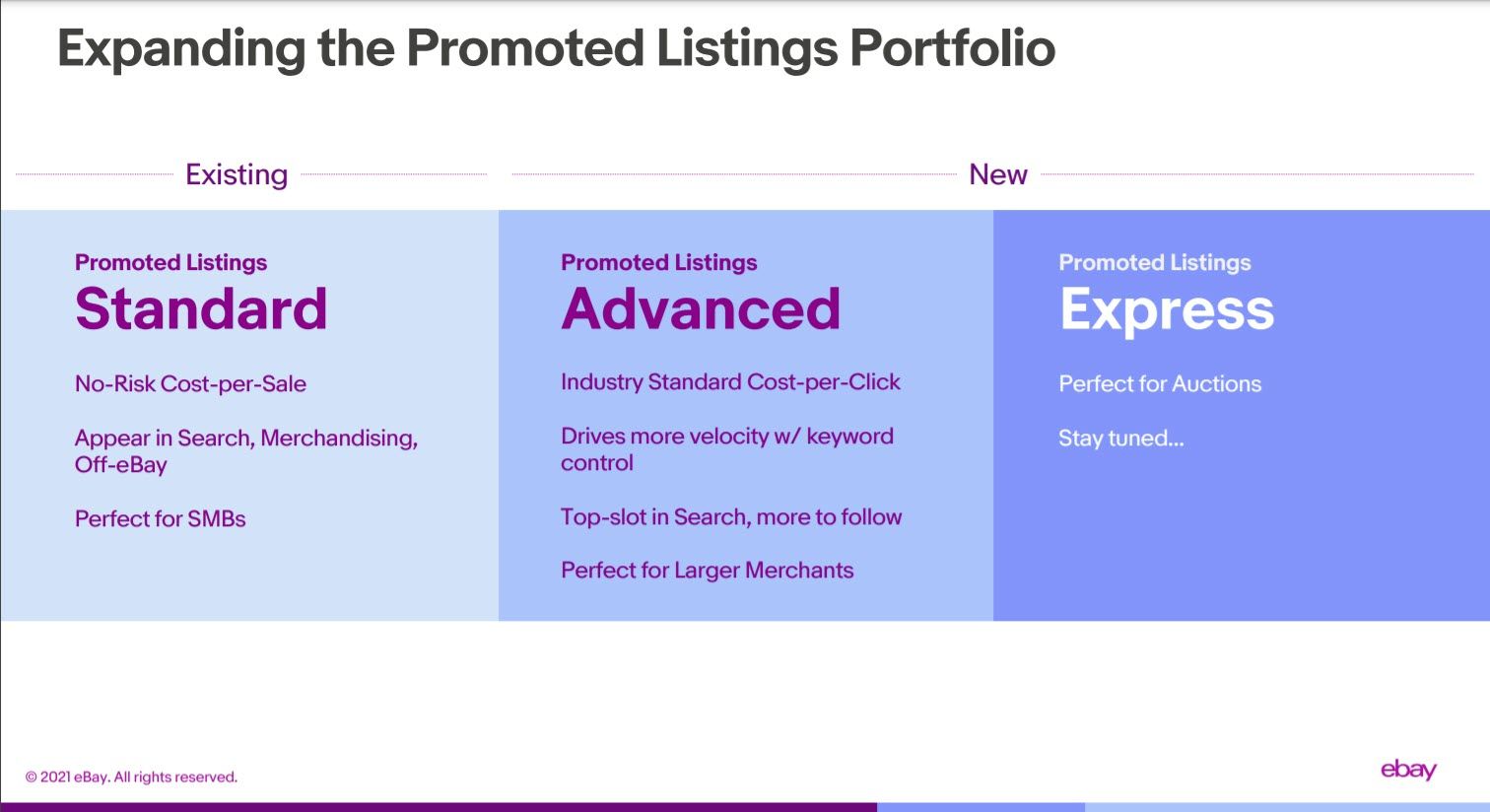Click the Perfect for SMBs text
The height and width of the screenshot is (812, 1490).
[160, 518]
